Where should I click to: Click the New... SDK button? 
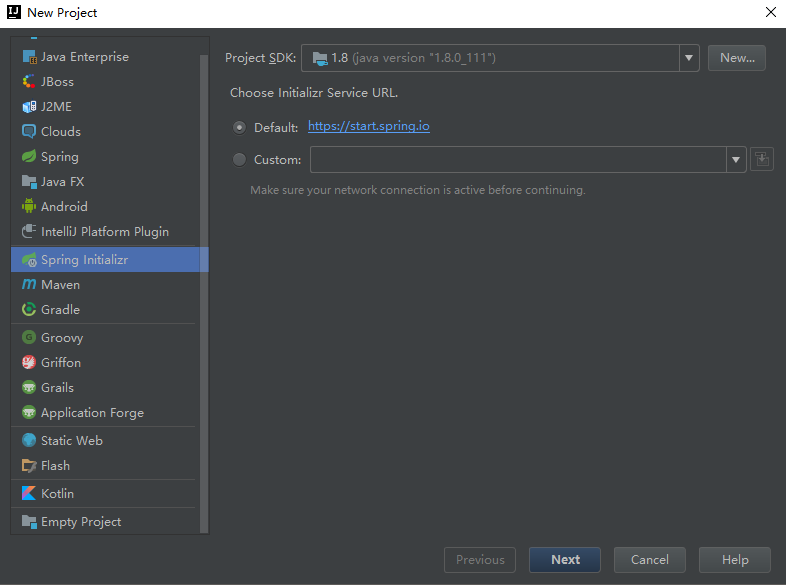pyautogui.click(x=737, y=58)
